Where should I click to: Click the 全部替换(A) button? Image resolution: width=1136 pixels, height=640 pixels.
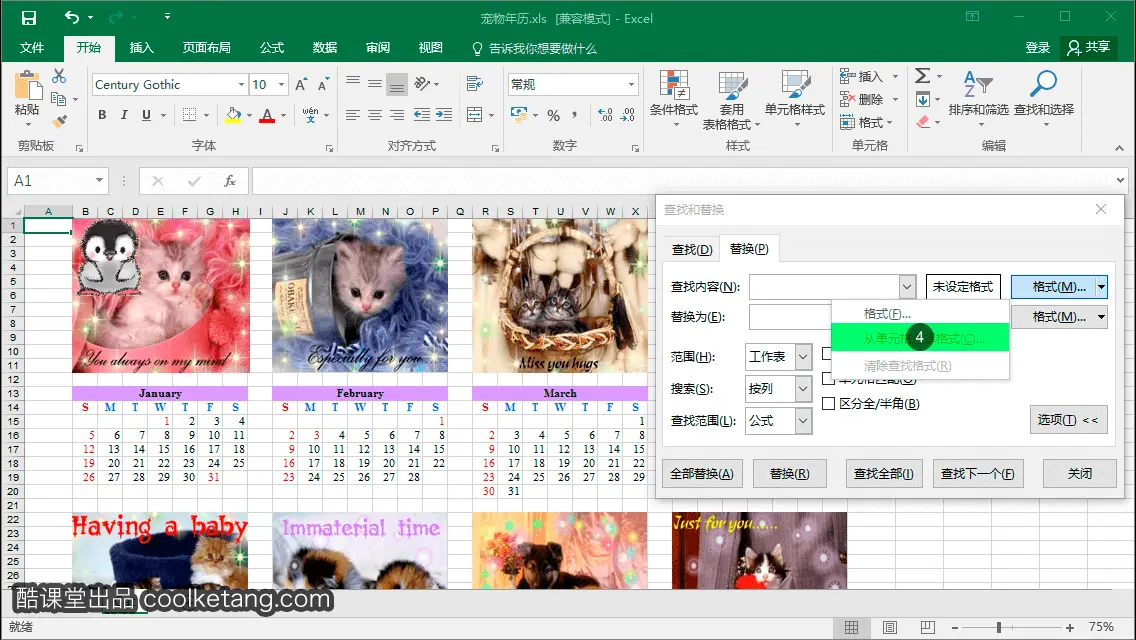pyautogui.click(x=702, y=473)
